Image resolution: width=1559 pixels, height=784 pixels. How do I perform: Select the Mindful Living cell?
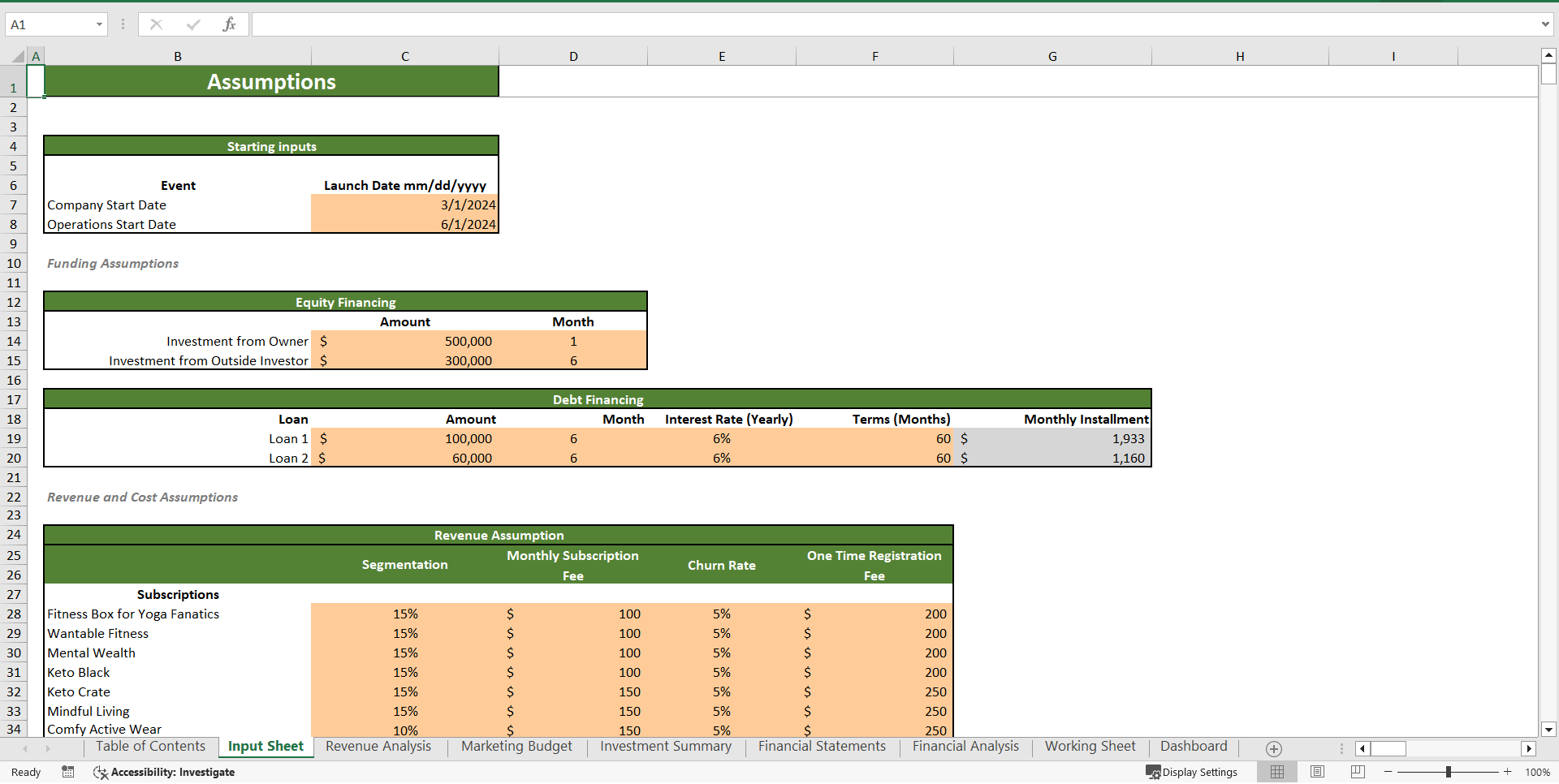click(x=178, y=711)
